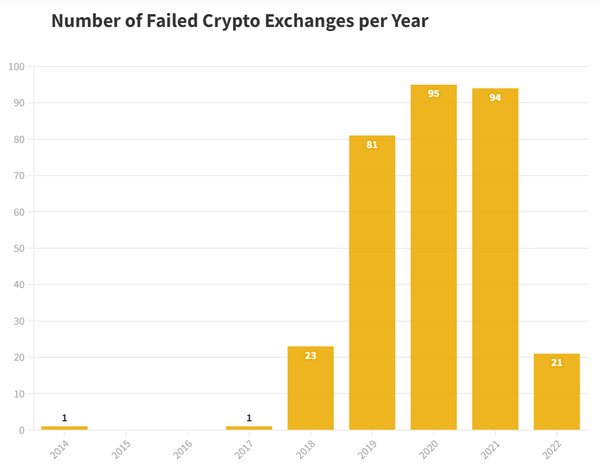This screenshot has height=467, width=600.
Task: Click the 2022 x-axis label
Action: (x=553, y=448)
